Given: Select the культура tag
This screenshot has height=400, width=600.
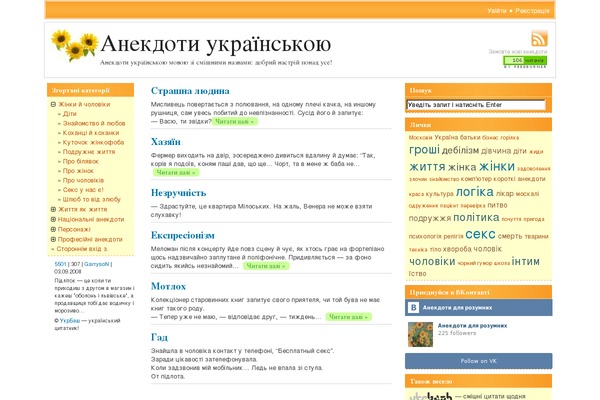Looking at the screenshot, I should (x=439, y=194).
